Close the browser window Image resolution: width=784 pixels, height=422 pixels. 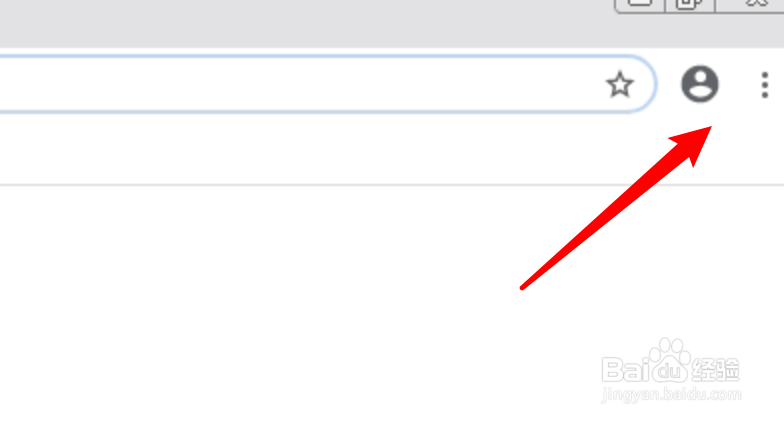[750, 5]
